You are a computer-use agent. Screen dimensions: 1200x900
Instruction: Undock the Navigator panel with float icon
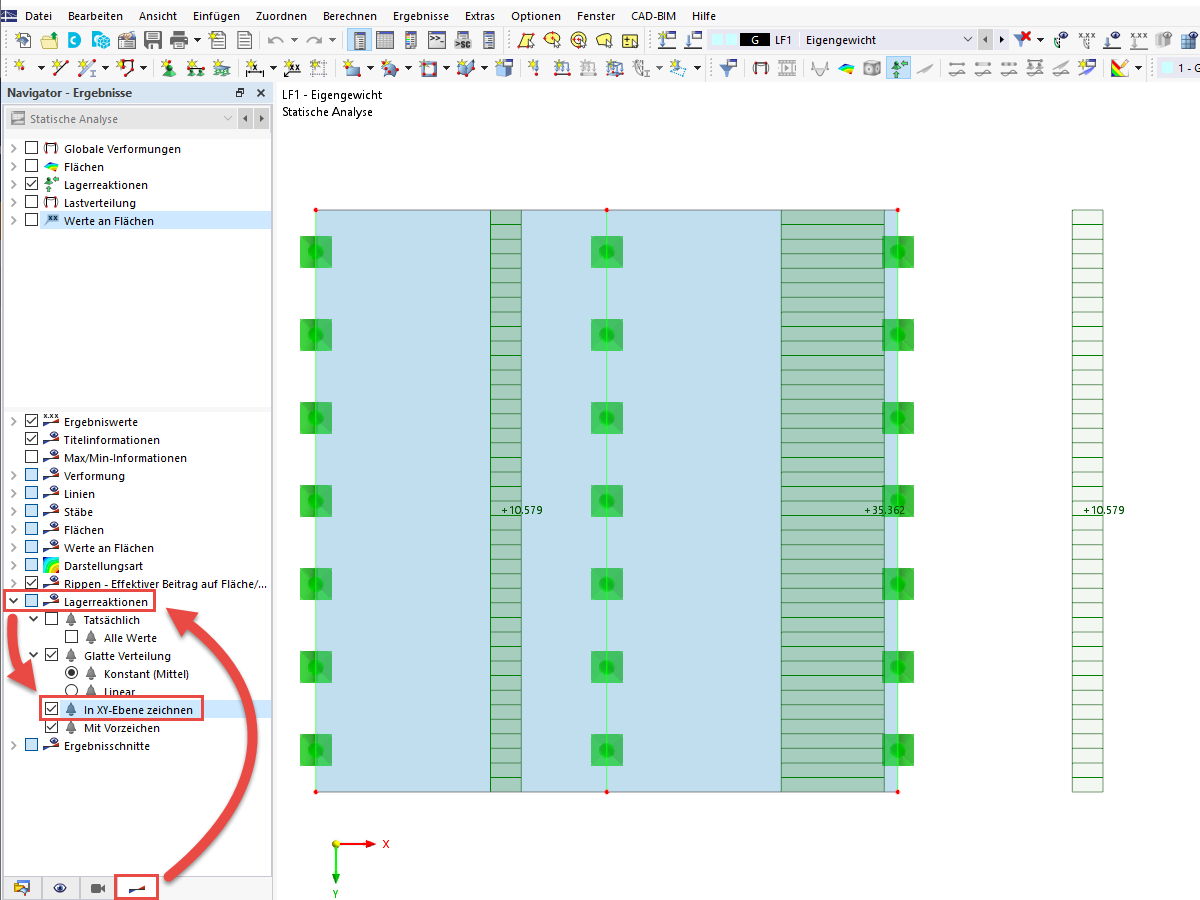[240, 92]
